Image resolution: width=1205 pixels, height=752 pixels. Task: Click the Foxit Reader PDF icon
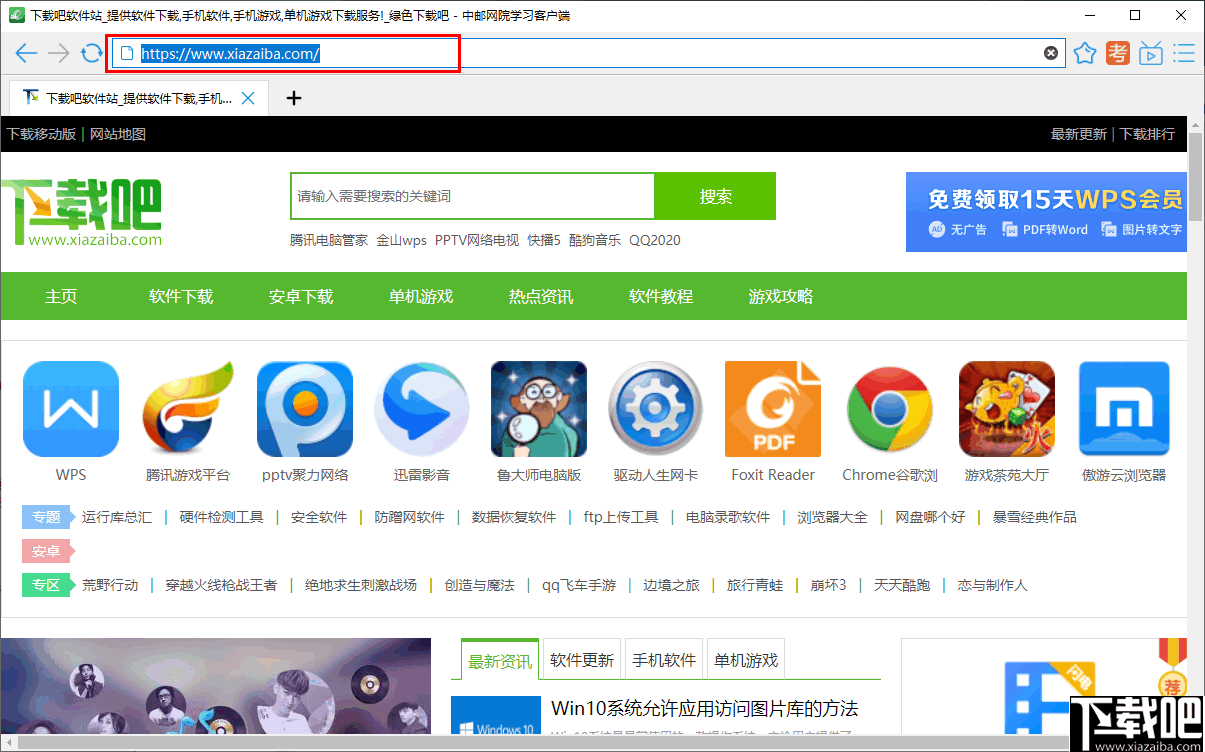coord(772,408)
